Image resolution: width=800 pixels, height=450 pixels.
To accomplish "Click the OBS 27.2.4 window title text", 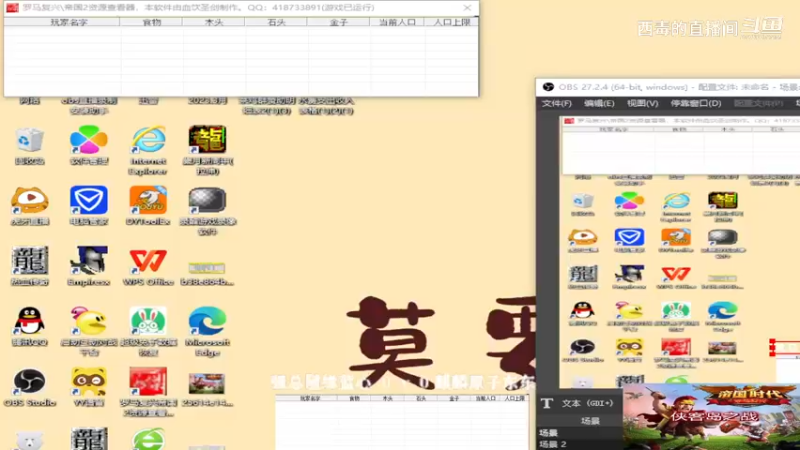I will pyautogui.click(x=679, y=87).
